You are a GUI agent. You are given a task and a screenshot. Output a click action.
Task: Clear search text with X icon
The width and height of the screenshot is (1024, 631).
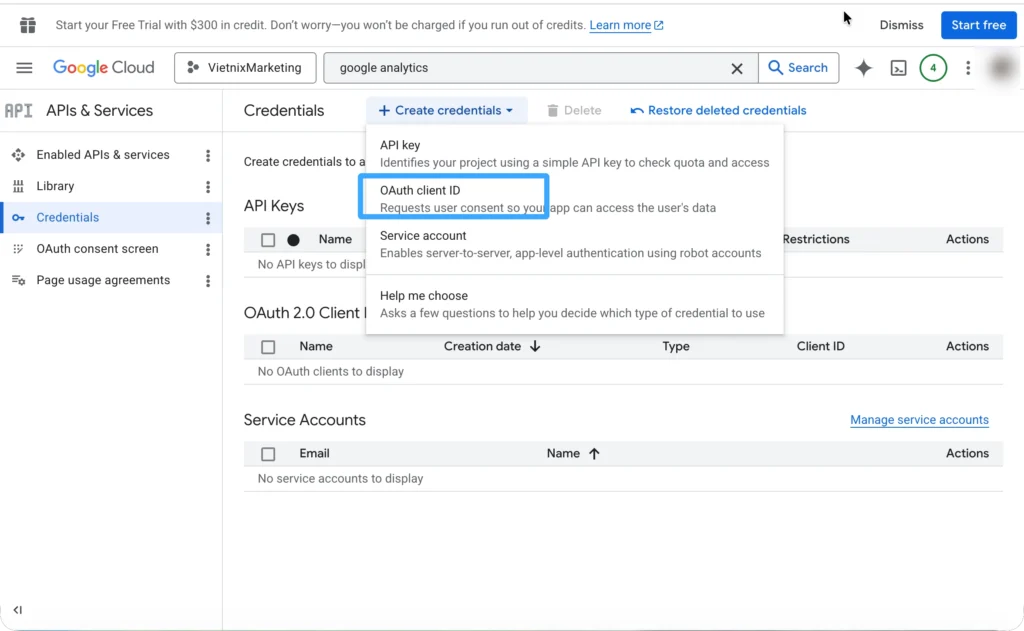(737, 68)
